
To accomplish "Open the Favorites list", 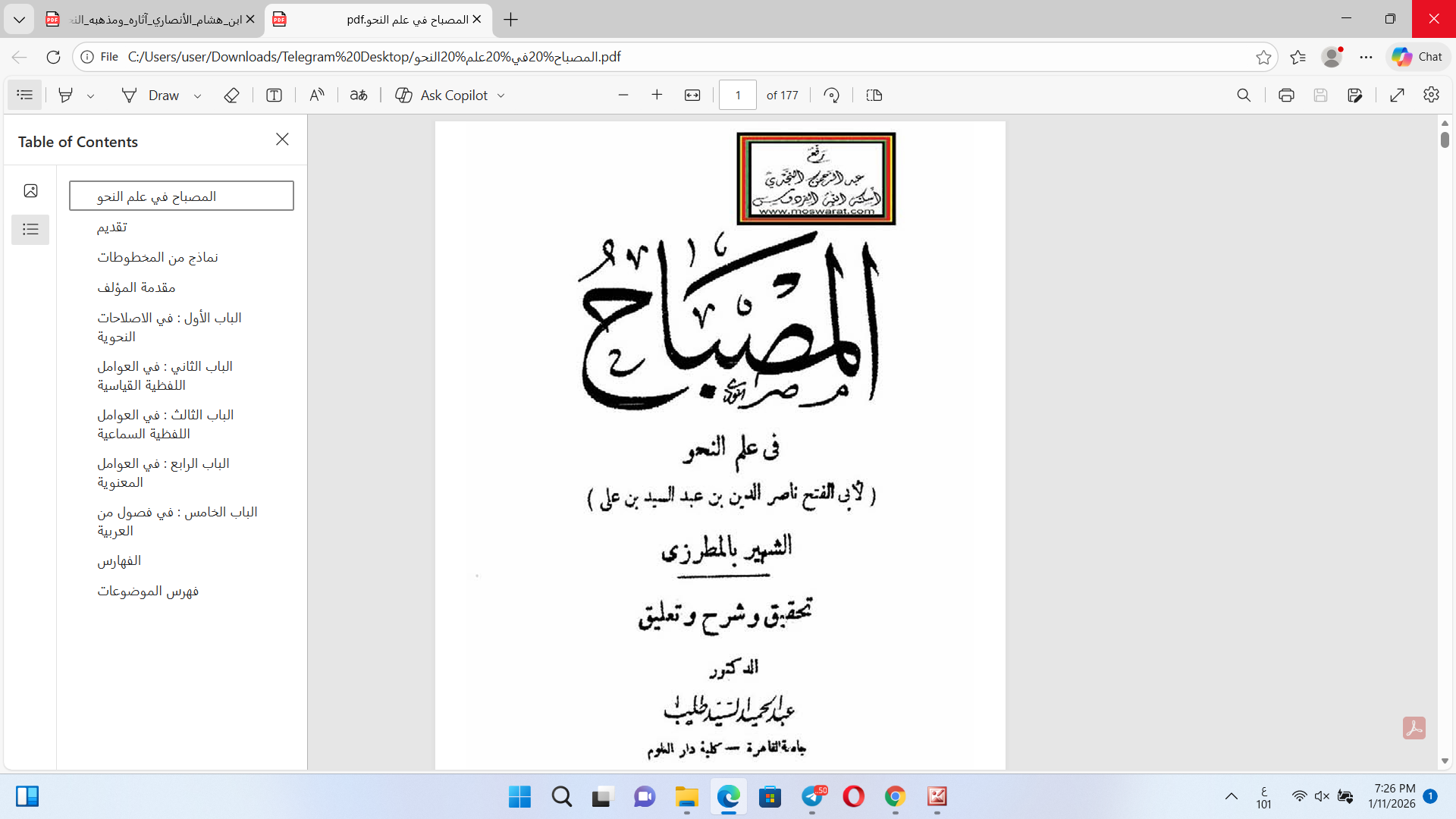I will [x=1298, y=57].
